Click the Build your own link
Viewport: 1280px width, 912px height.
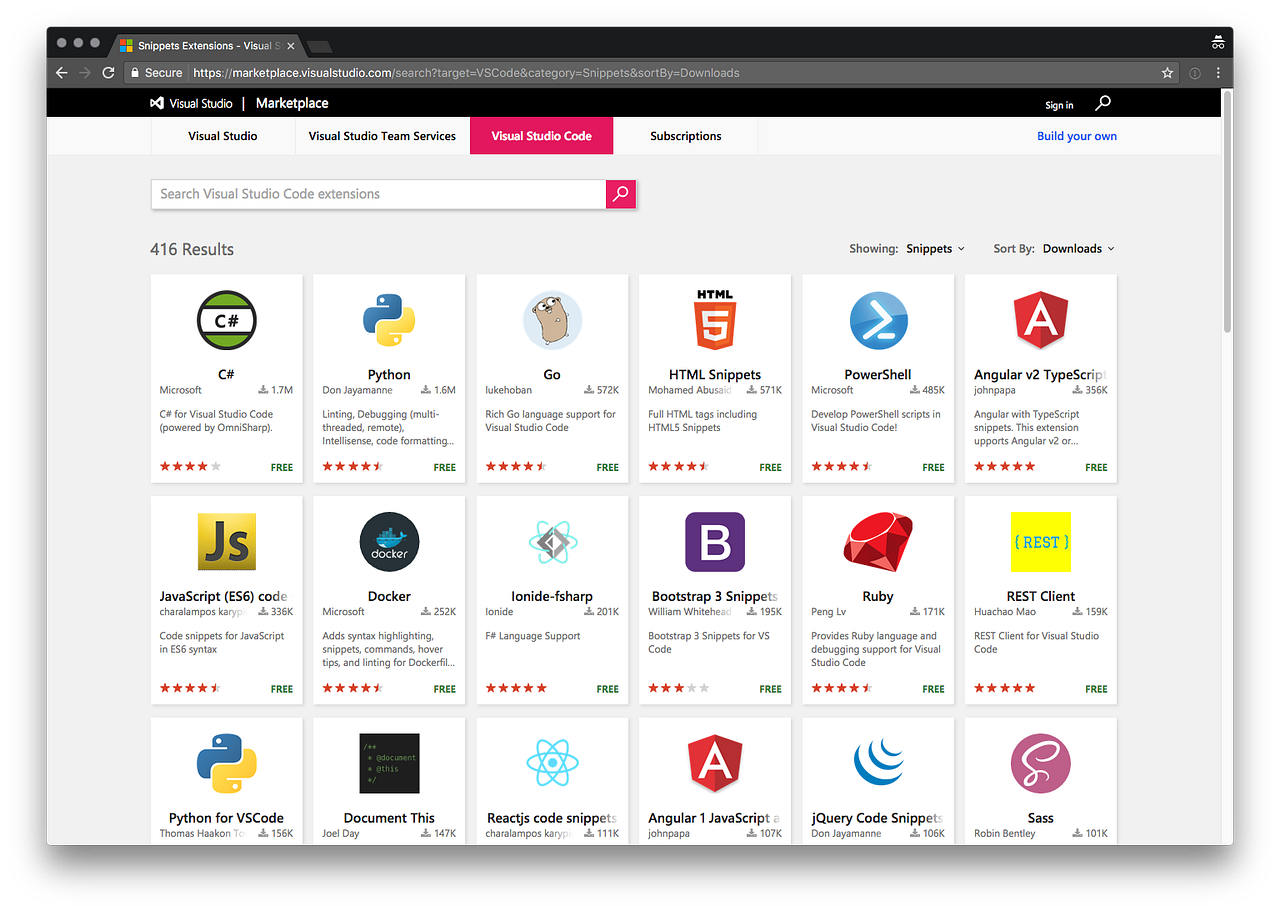pyautogui.click(x=1076, y=135)
